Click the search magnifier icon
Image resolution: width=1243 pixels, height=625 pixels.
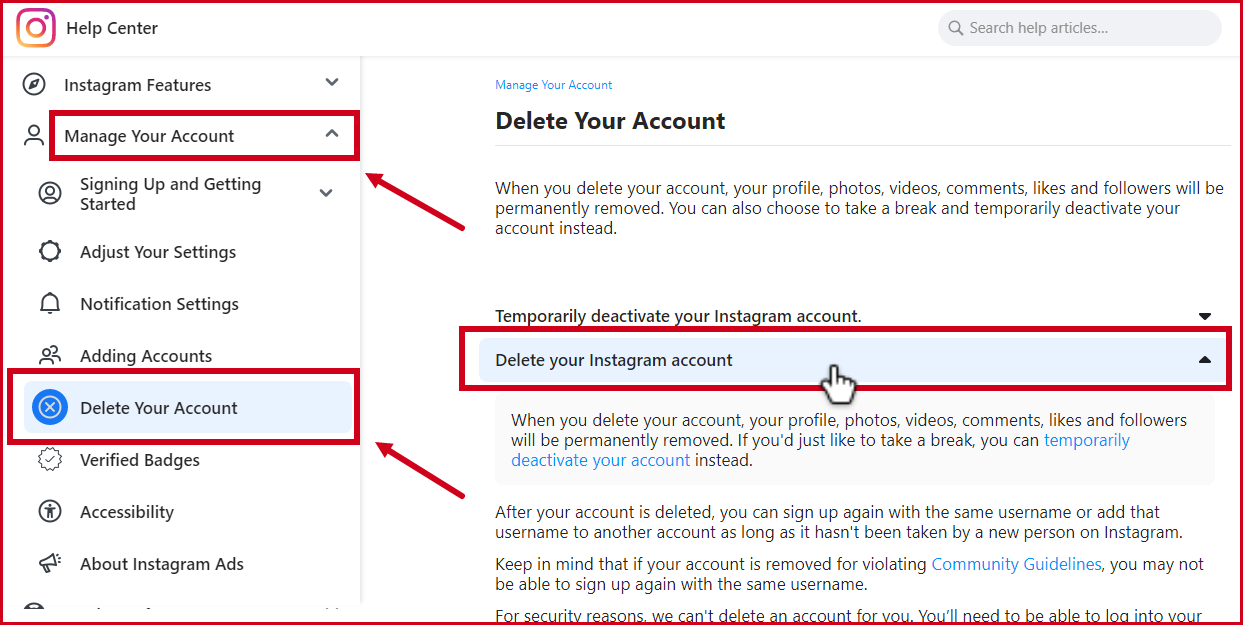click(x=956, y=28)
